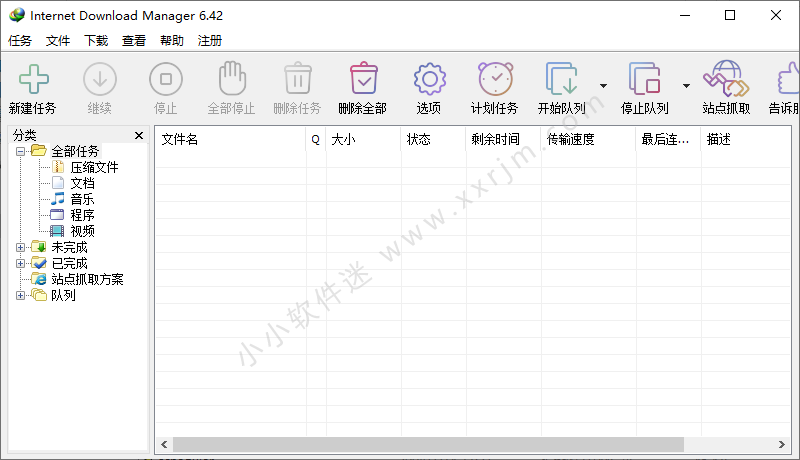
Task: Open the 下载 menu
Action: click(96, 41)
